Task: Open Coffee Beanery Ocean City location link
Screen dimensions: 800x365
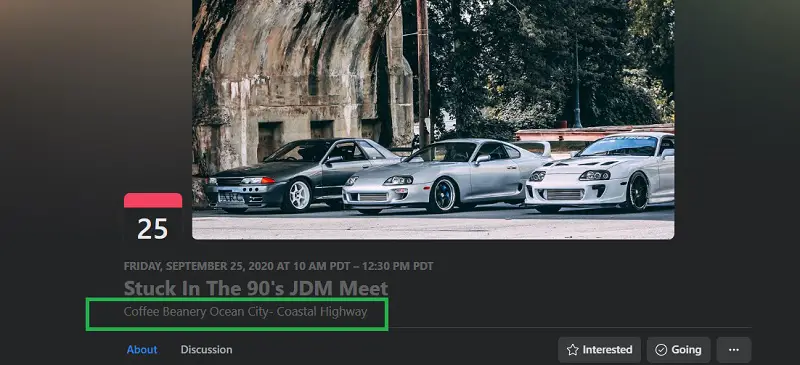Action: [245, 311]
